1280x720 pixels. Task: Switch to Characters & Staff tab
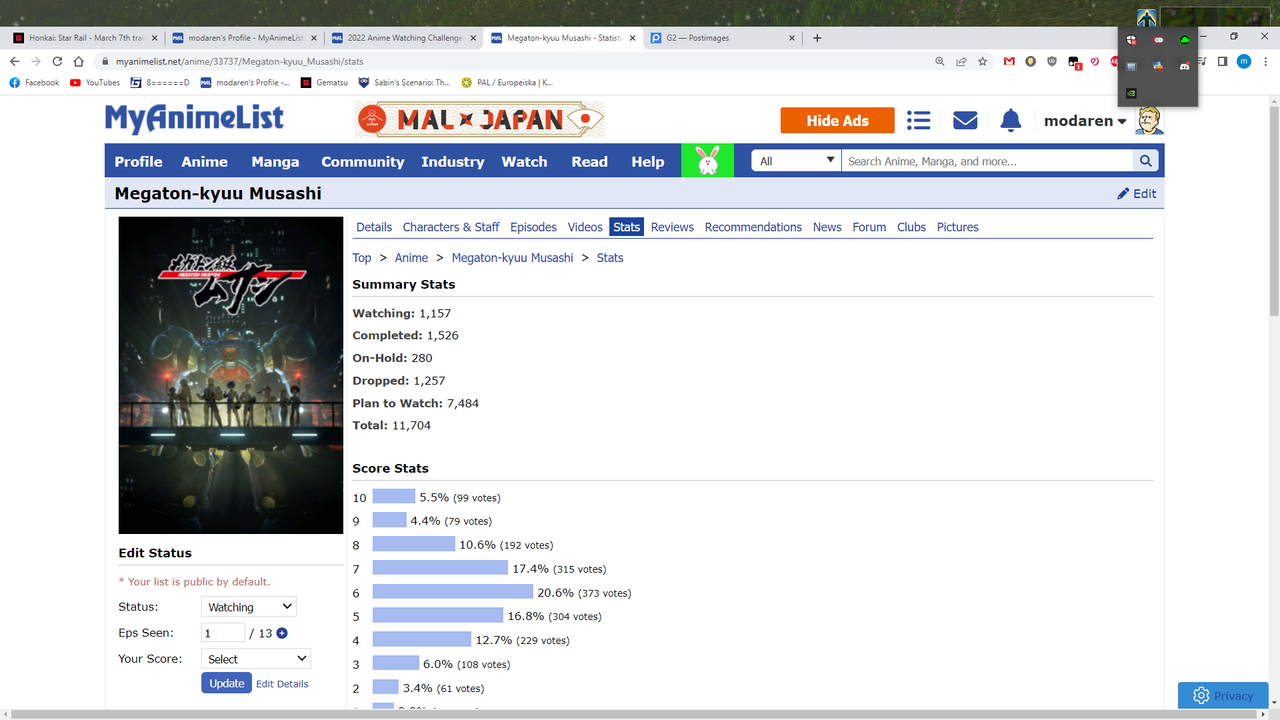coord(451,227)
